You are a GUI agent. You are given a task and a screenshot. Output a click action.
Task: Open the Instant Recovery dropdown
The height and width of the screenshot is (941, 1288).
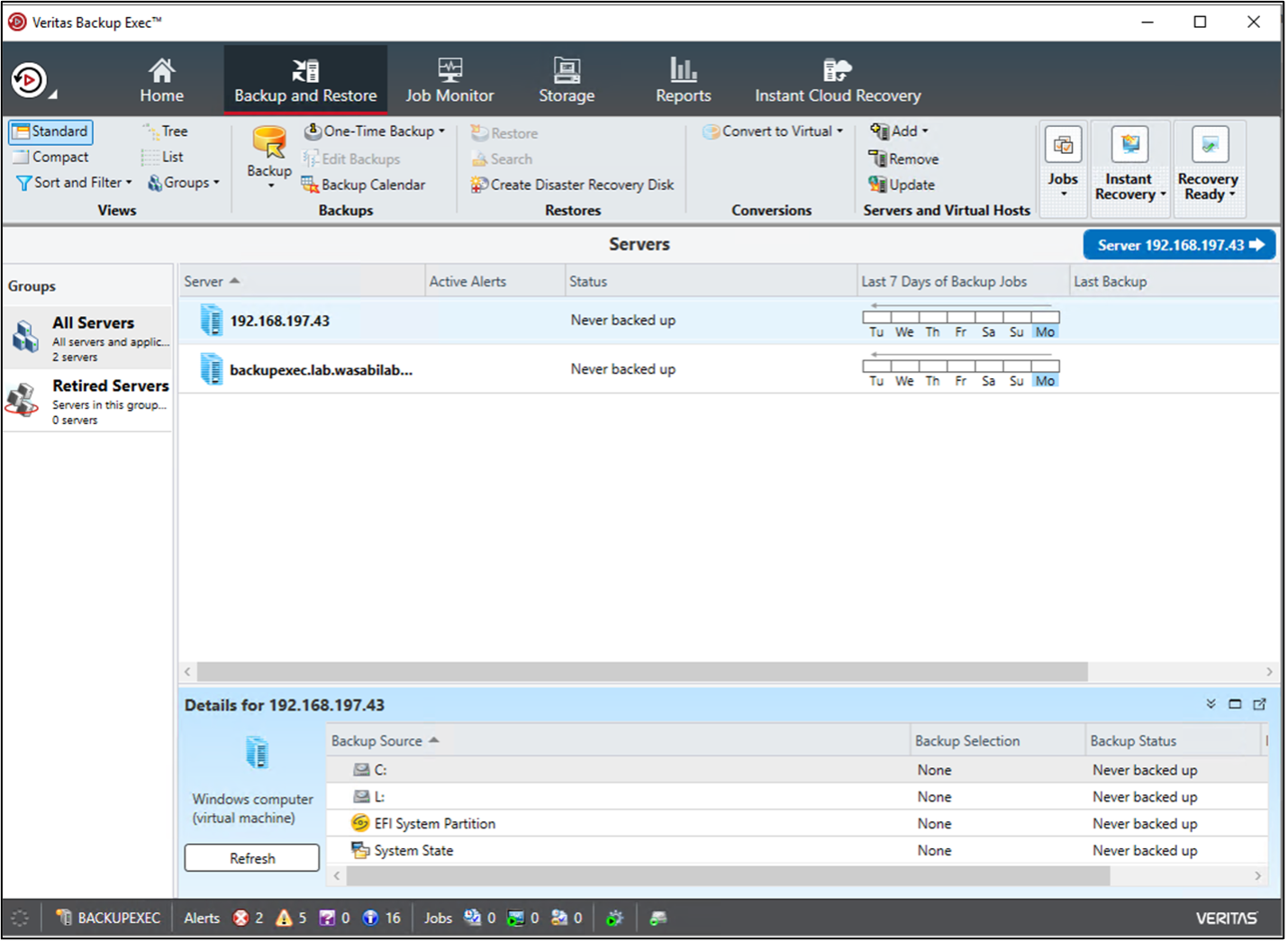(1129, 168)
